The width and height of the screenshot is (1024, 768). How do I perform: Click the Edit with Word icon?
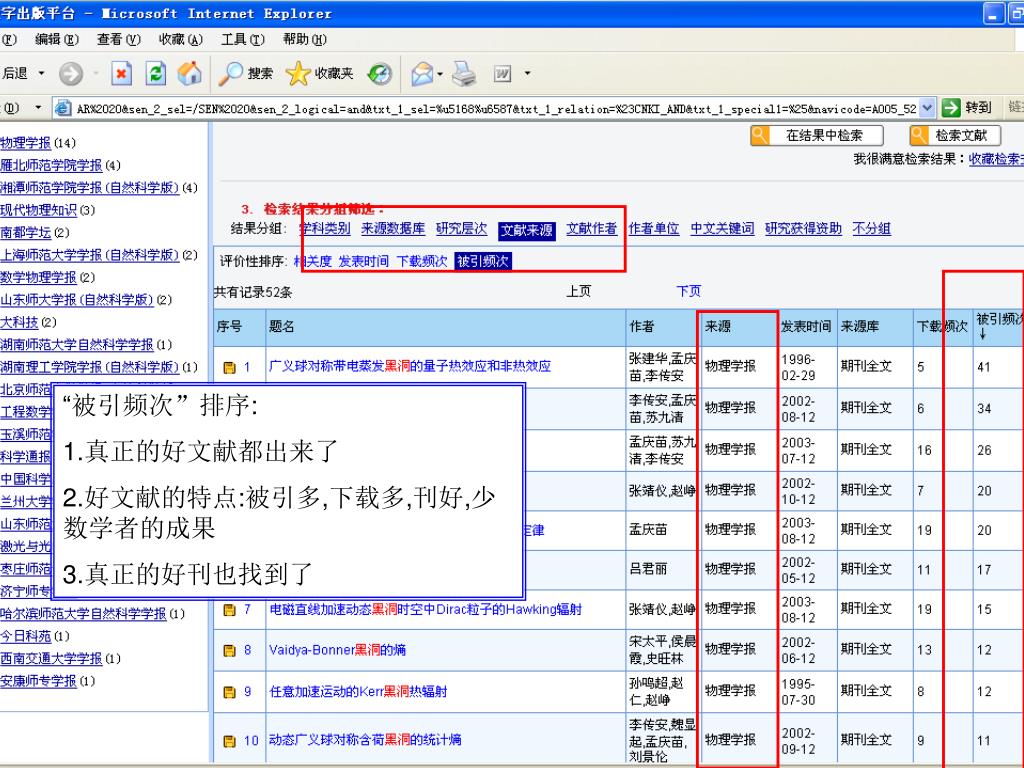502,73
